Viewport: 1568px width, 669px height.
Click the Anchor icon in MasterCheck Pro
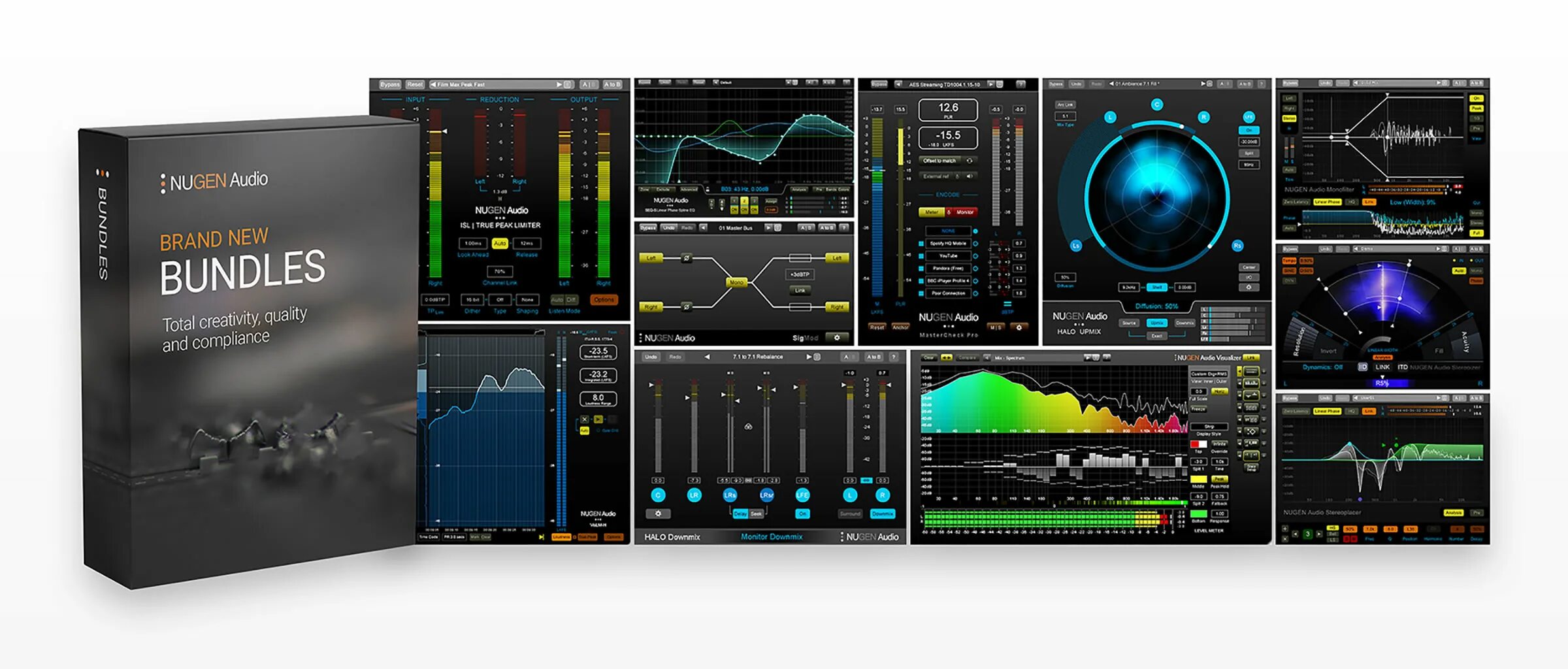(x=901, y=326)
